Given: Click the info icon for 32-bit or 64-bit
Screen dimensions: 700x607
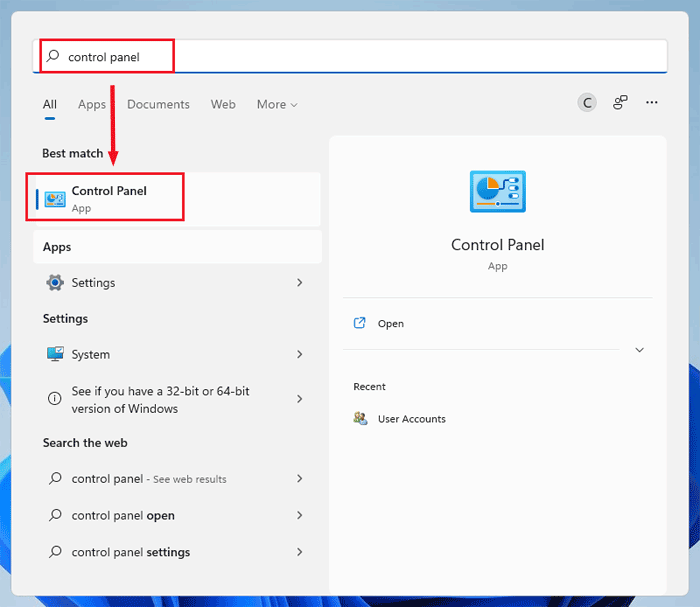Looking at the screenshot, I should [x=54, y=398].
